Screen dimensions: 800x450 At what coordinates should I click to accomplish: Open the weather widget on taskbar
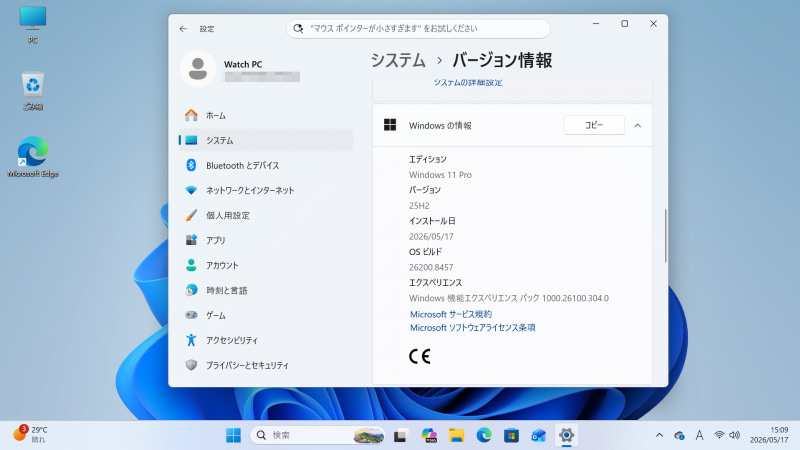click(x=31, y=434)
